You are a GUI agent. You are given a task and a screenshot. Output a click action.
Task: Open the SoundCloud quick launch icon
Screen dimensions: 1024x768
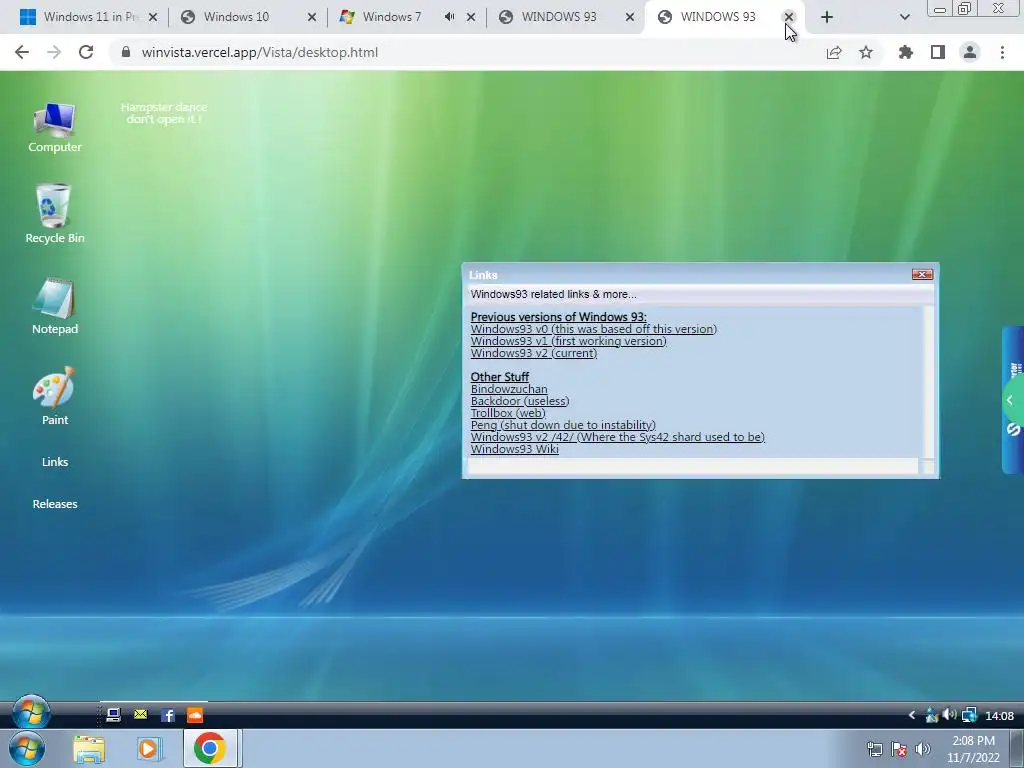195,715
